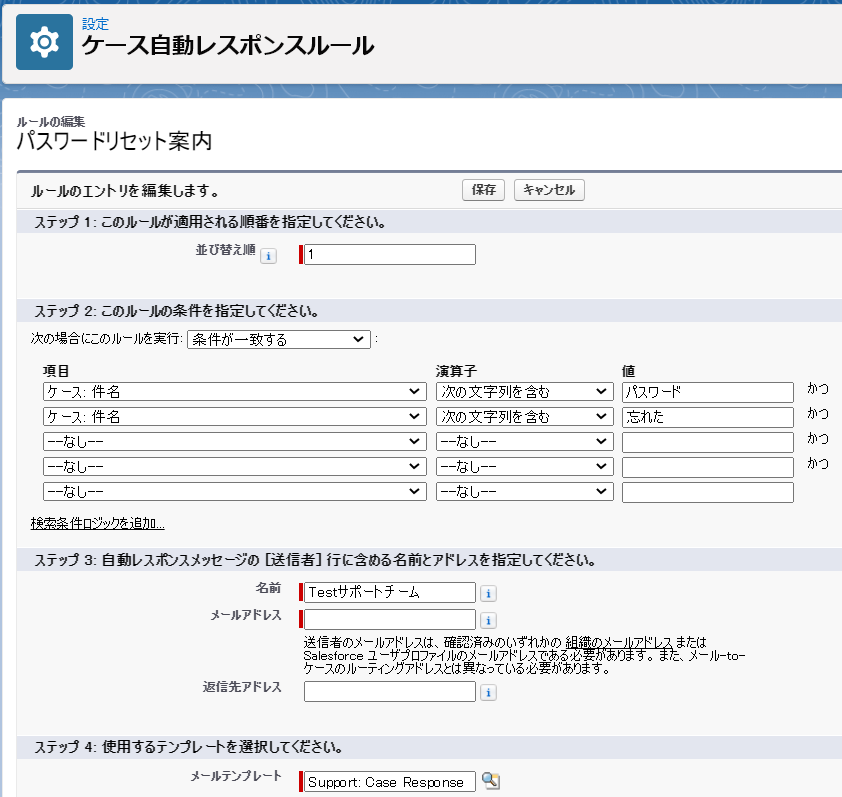Click 検索条件ロジックを追加... link
The width and height of the screenshot is (842, 797).
pyautogui.click(x=98, y=523)
